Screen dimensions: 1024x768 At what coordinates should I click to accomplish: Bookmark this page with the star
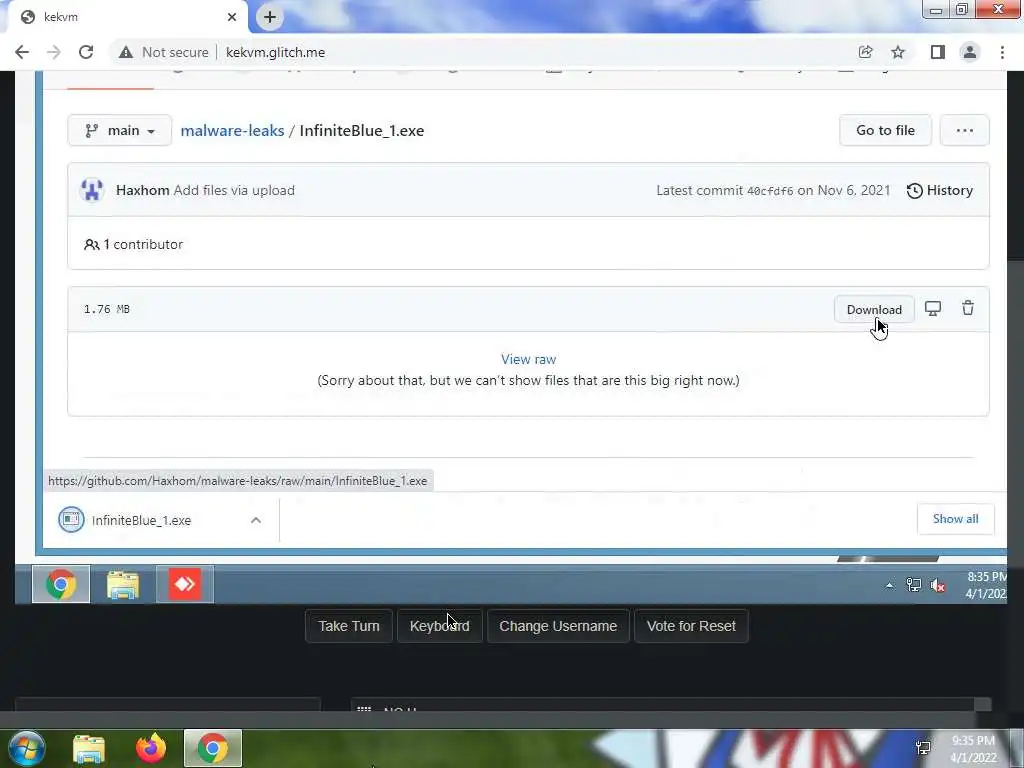coord(899,52)
